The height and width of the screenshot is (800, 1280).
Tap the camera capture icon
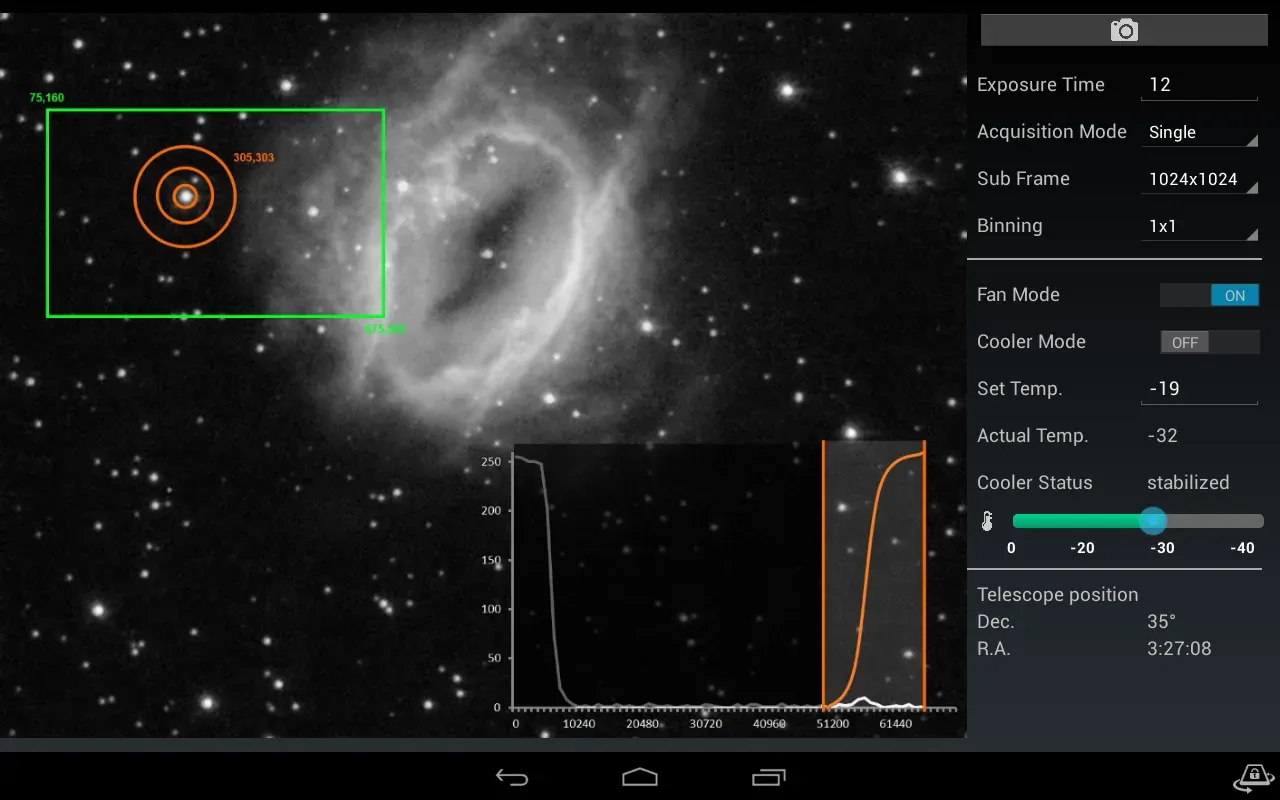pos(1124,30)
